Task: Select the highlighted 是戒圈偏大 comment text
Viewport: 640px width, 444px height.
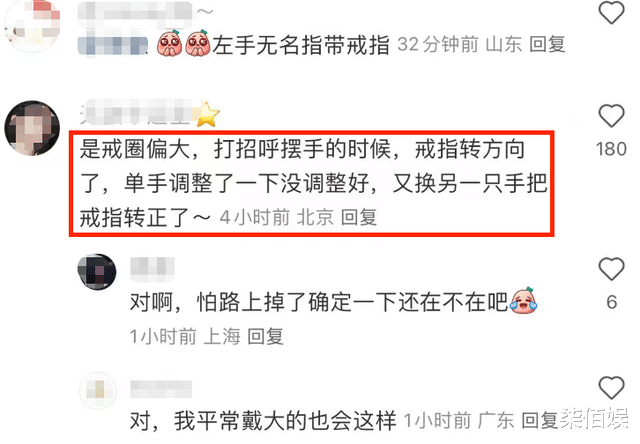Action: click(313, 183)
